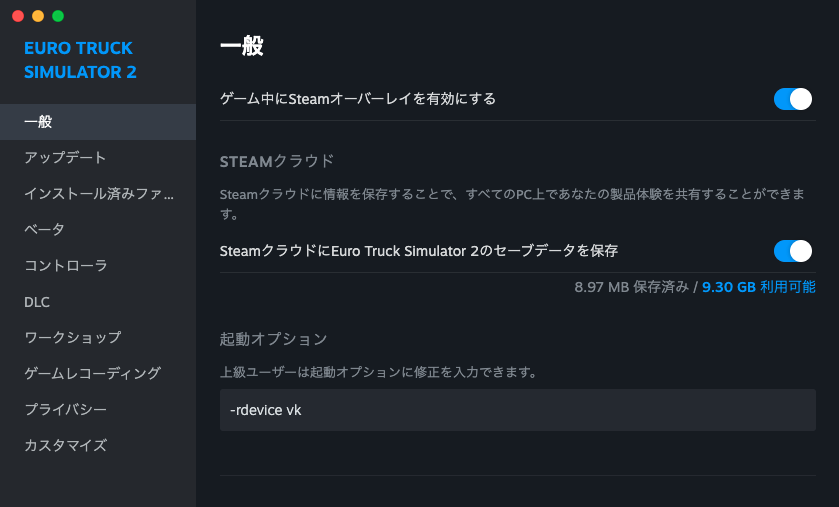
Task: Click the 9.30 GB 利用可能 storage link
Action: tap(759, 287)
